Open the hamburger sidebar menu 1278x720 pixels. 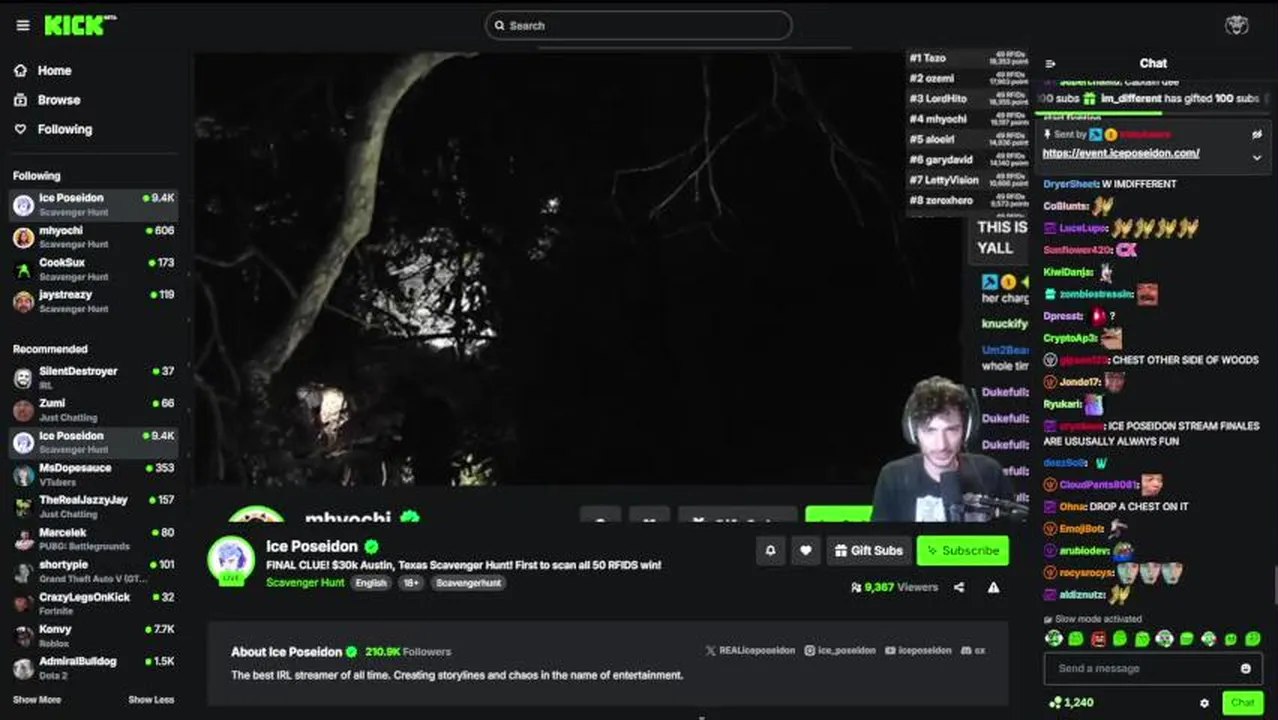pyautogui.click(x=23, y=25)
